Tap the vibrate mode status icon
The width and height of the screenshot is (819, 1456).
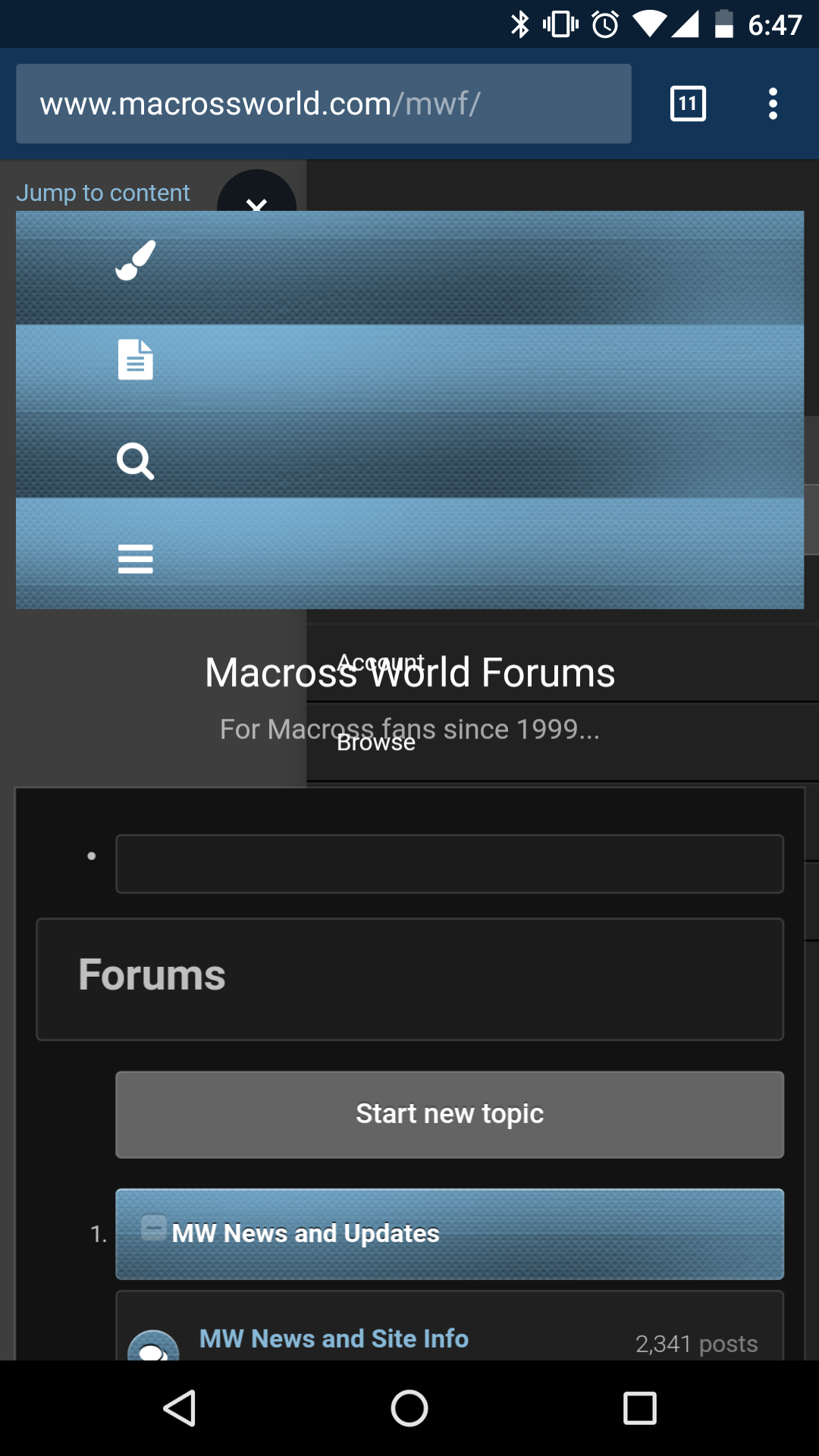(561, 24)
